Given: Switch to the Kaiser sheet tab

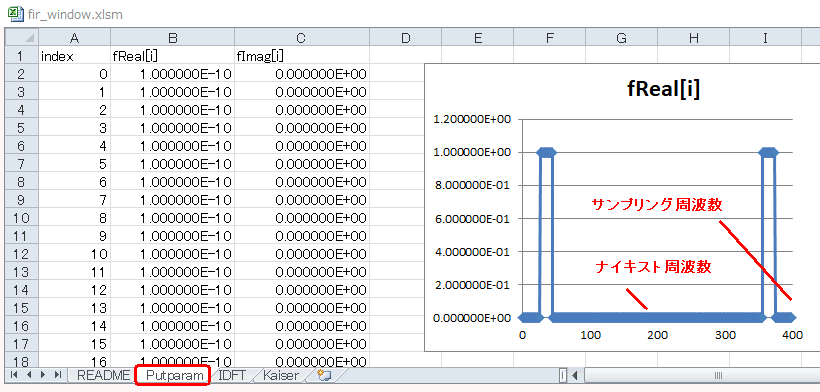Looking at the screenshot, I should (281, 375).
